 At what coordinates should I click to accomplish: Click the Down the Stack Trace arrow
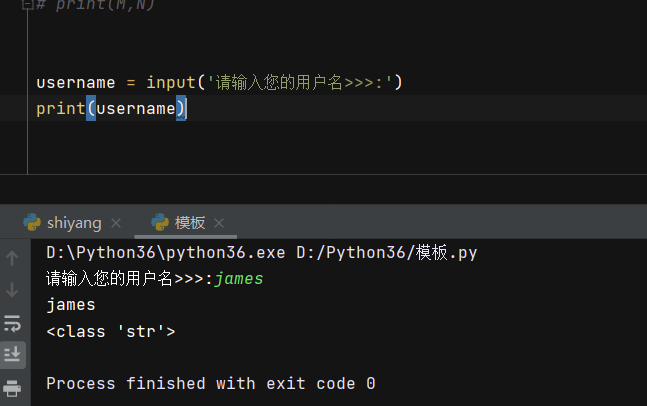click(x=12, y=290)
